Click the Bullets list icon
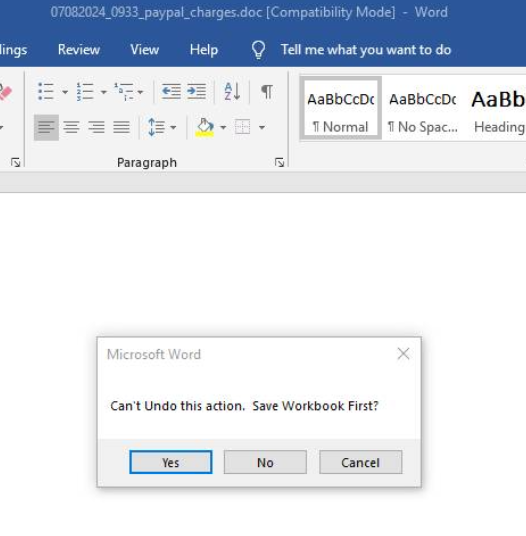The height and width of the screenshot is (536, 526). point(46,92)
